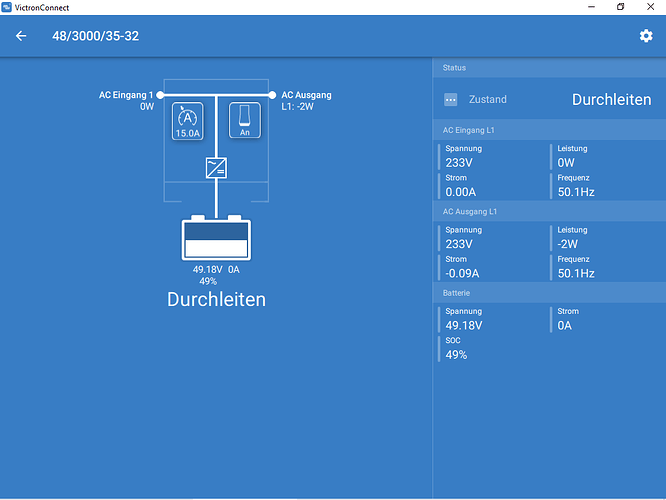Click the AC input node dot
666x500 pixels.
pos(160,95)
